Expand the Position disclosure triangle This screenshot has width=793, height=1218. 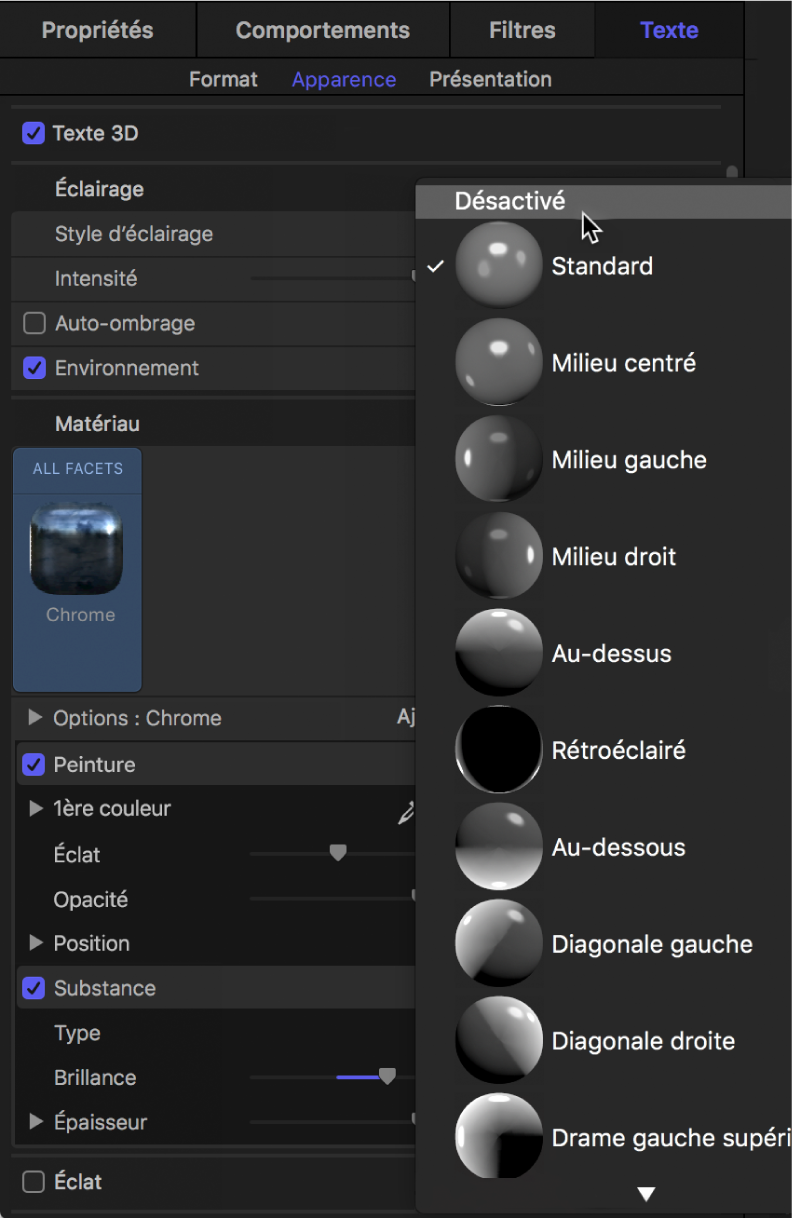[36, 943]
